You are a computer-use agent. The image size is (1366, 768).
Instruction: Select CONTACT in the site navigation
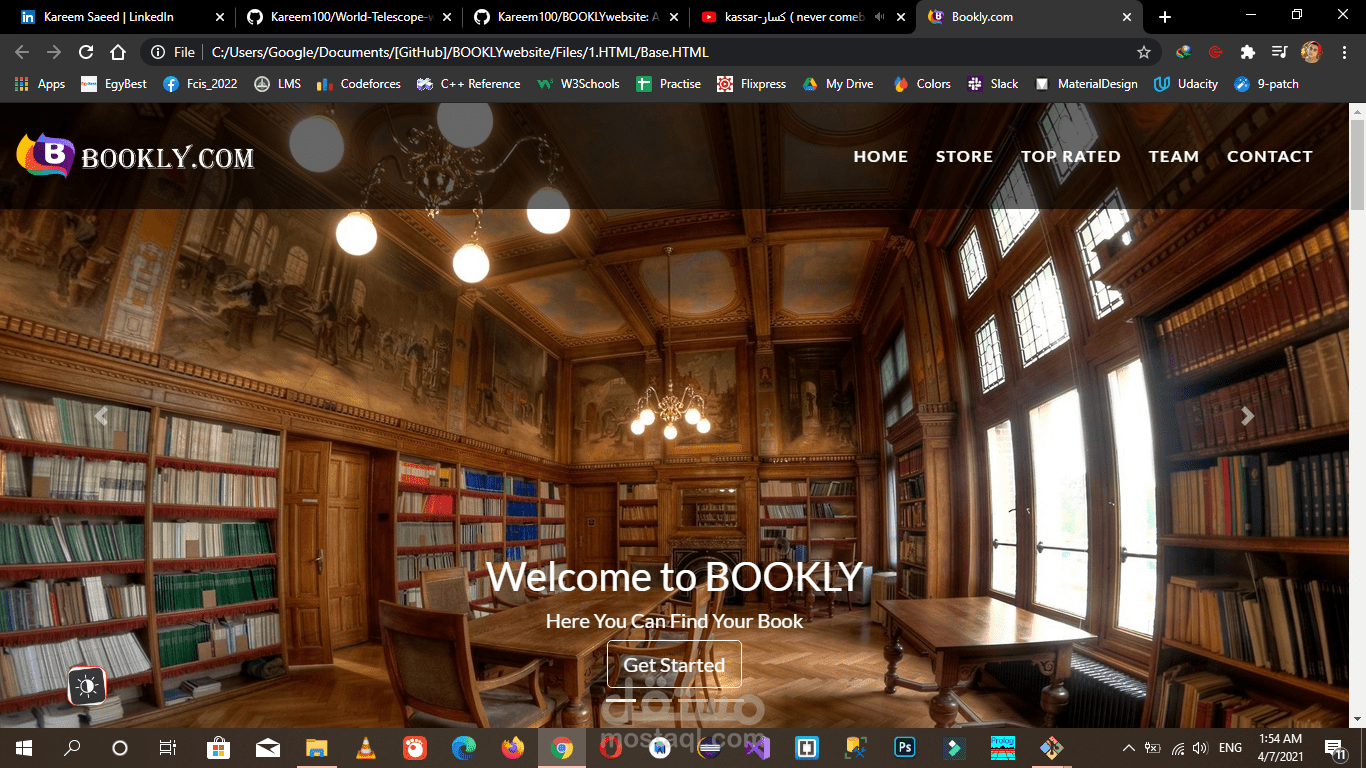pos(1269,156)
